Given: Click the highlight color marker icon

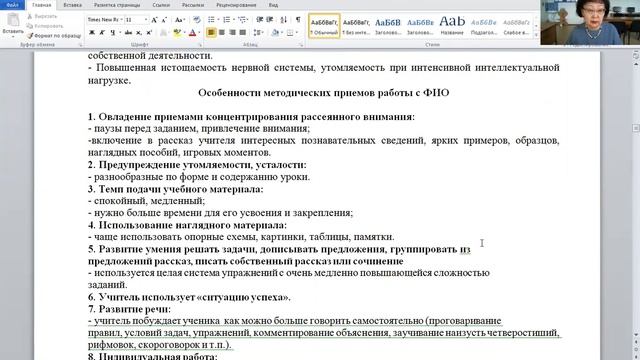Looking at the screenshot, I should (177, 33).
